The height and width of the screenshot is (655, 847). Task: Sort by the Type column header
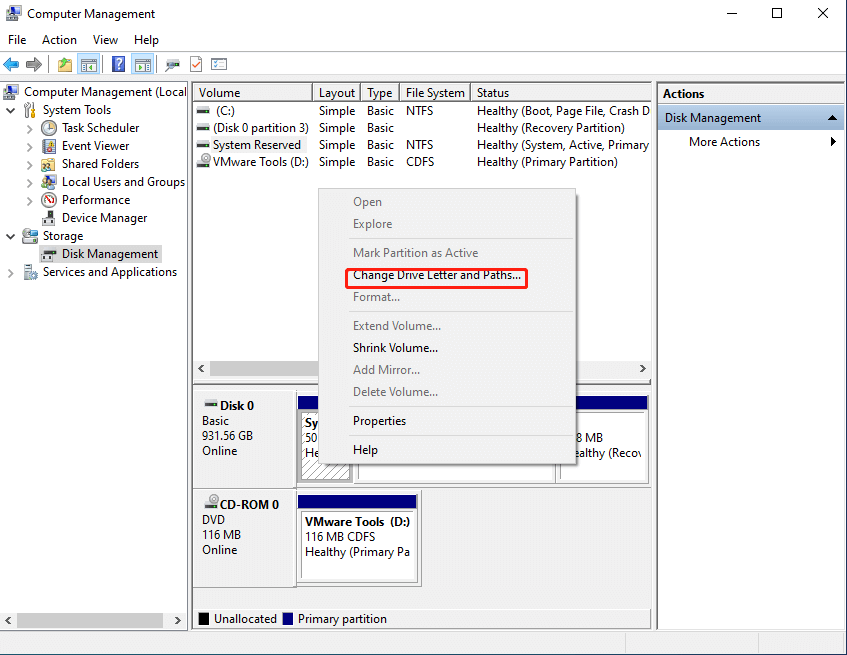pos(380,92)
